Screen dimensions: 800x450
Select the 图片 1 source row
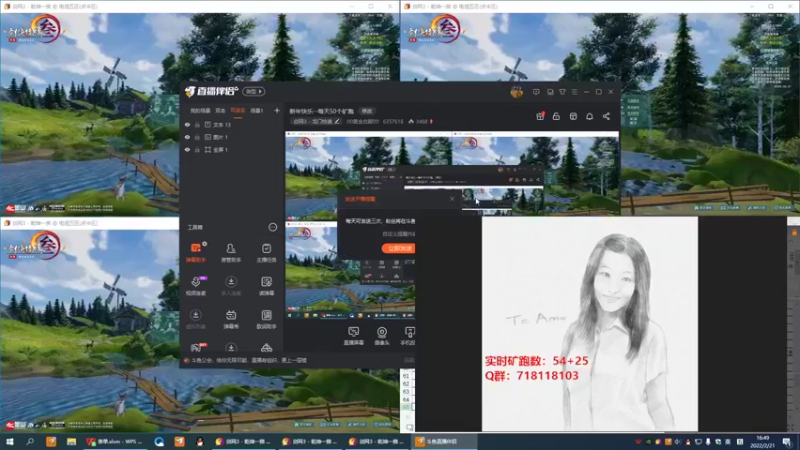click(x=231, y=137)
